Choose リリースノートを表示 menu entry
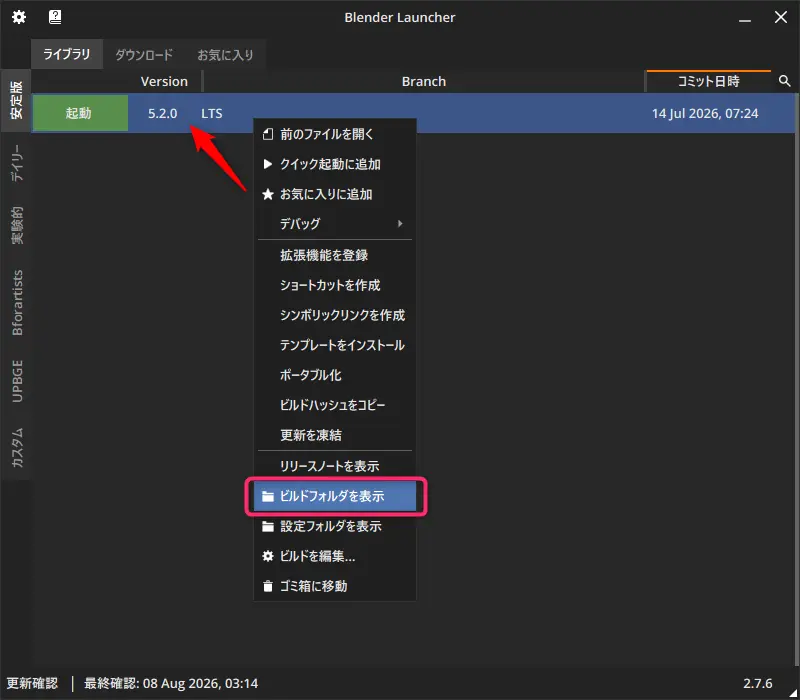The image size is (800, 700). pos(335,466)
